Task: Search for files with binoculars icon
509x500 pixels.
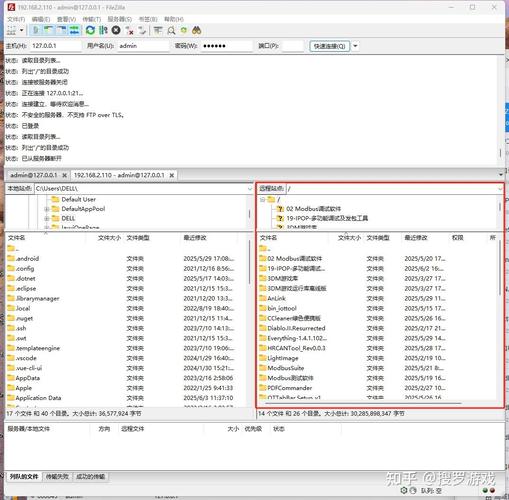Action: (x=197, y=30)
